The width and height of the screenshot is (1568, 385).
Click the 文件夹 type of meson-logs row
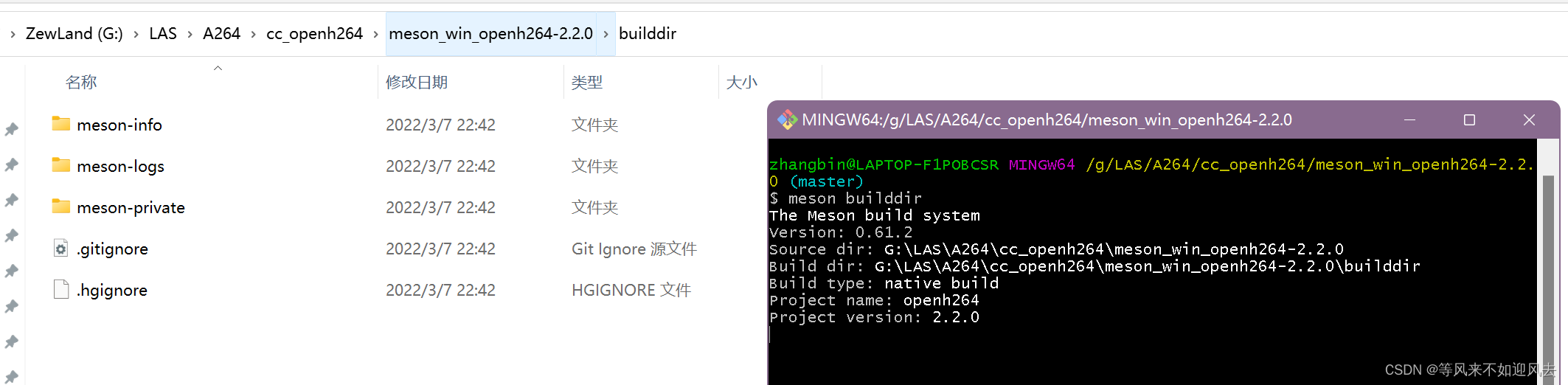click(x=594, y=166)
